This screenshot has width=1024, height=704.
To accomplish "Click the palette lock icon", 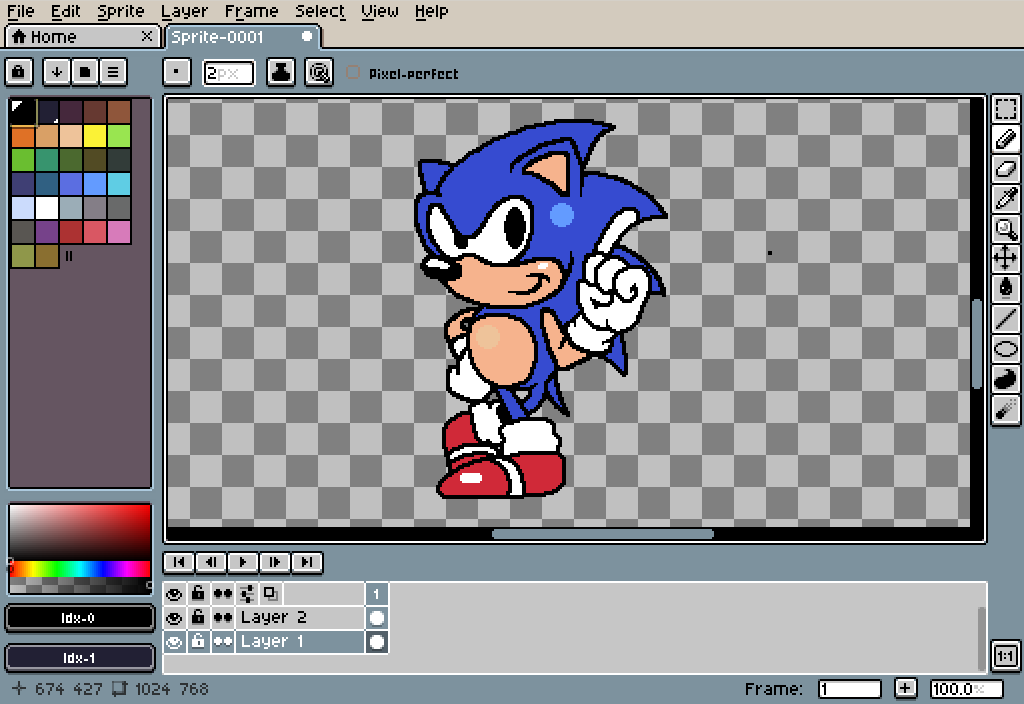I will (x=19, y=72).
